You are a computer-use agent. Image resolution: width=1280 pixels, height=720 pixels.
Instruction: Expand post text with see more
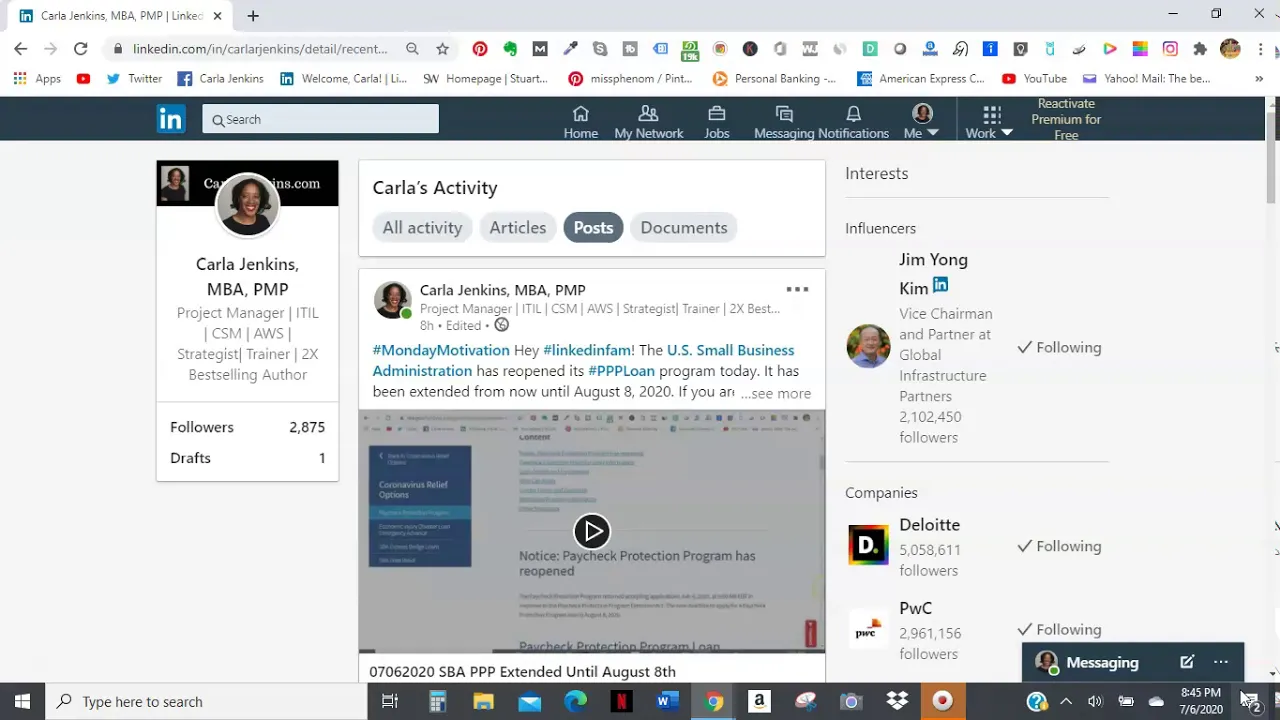pos(776,393)
